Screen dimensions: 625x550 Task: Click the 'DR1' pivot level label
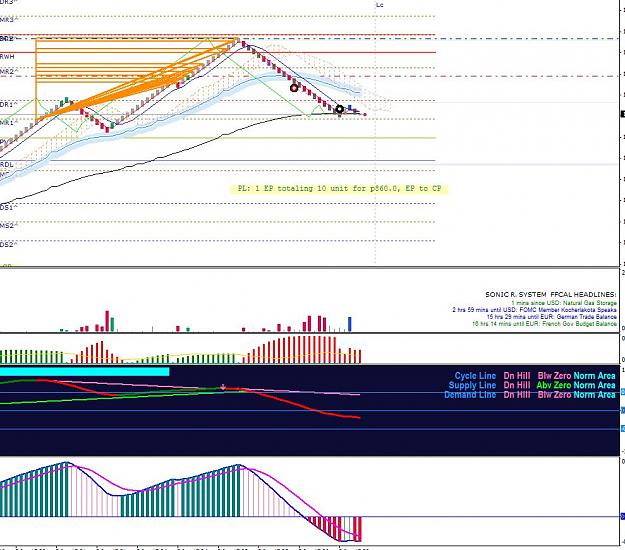(x=7, y=105)
